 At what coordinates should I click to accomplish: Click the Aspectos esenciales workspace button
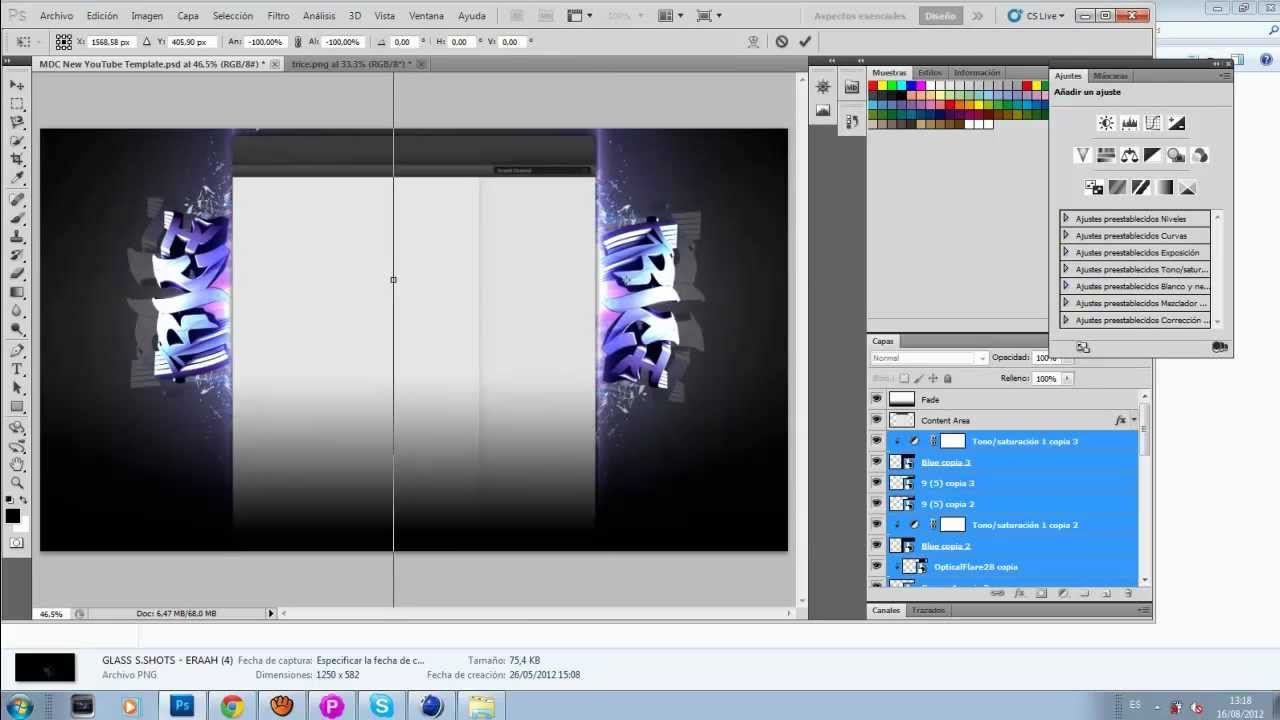click(x=860, y=16)
